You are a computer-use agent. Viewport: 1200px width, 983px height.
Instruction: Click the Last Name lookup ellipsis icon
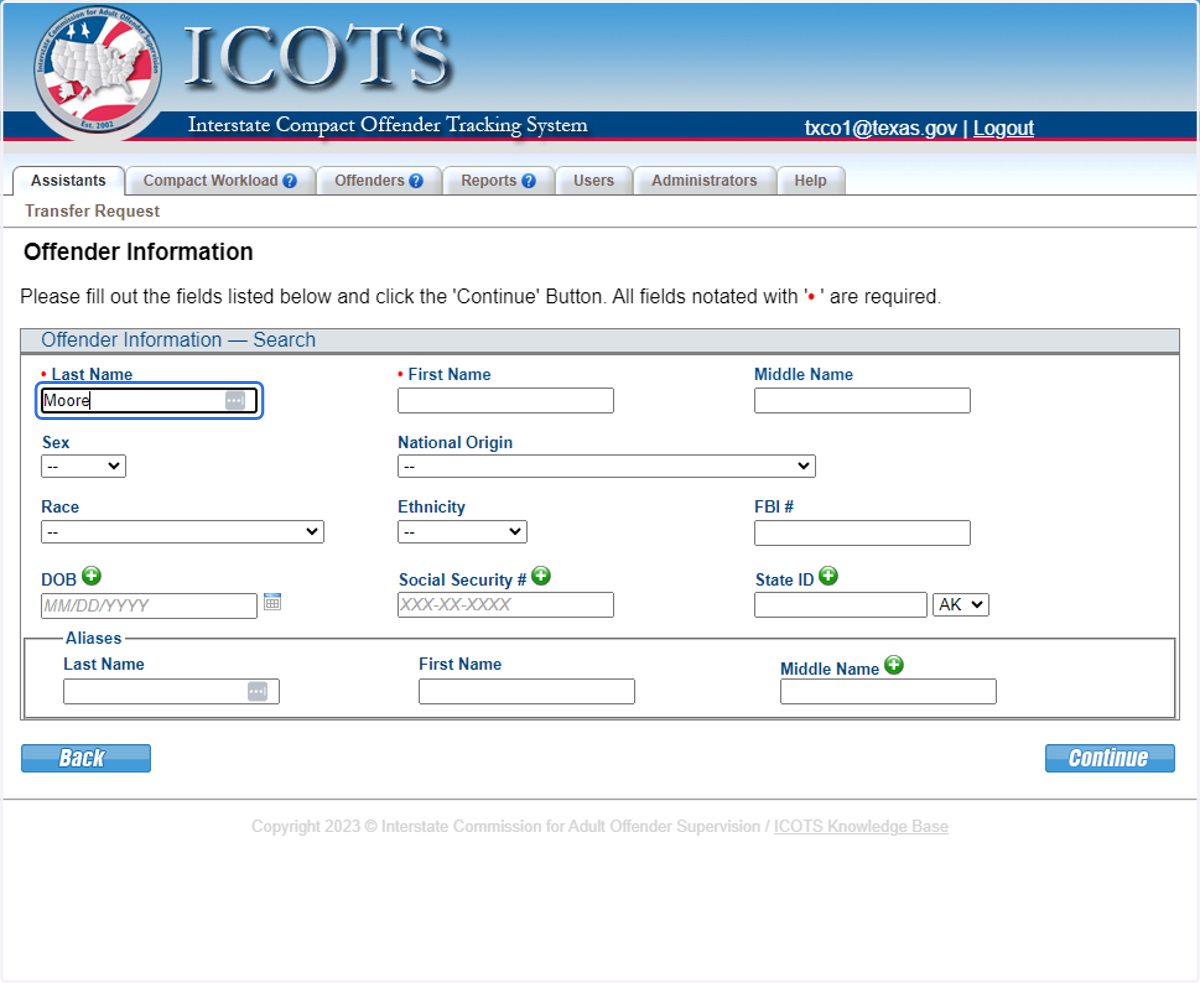pyautogui.click(x=234, y=400)
